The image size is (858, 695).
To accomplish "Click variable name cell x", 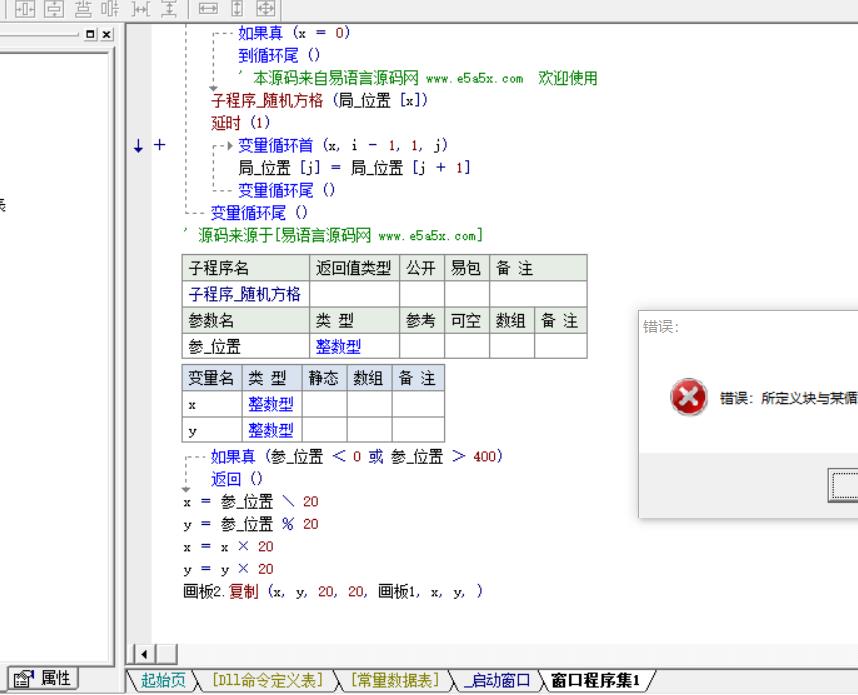I will pyautogui.click(x=212, y=404).
